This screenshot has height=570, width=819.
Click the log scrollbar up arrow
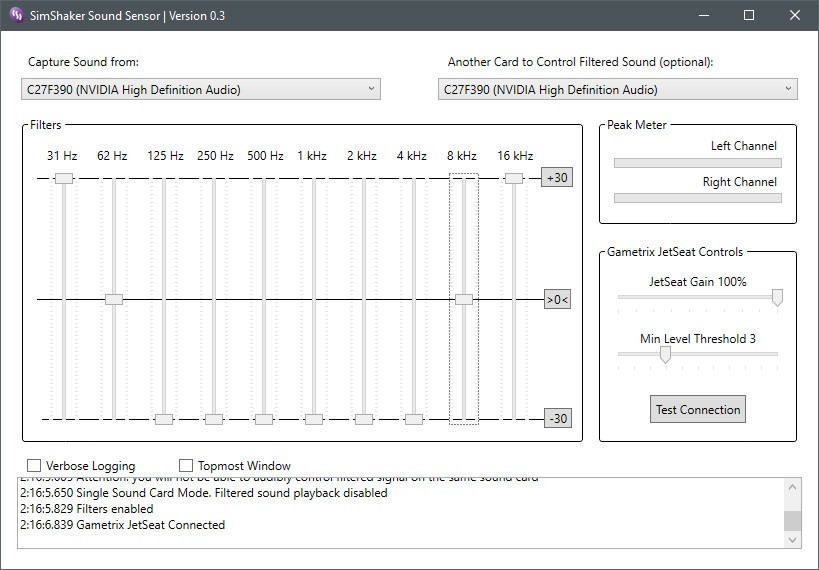pos(792,487)
